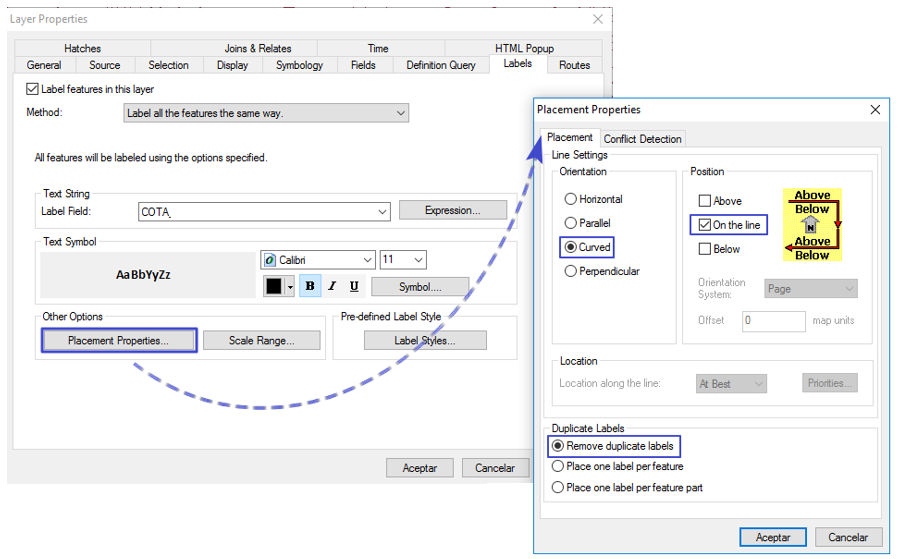Enable the Below position checkbox
The image size is (899, 559).
(705, 249)
